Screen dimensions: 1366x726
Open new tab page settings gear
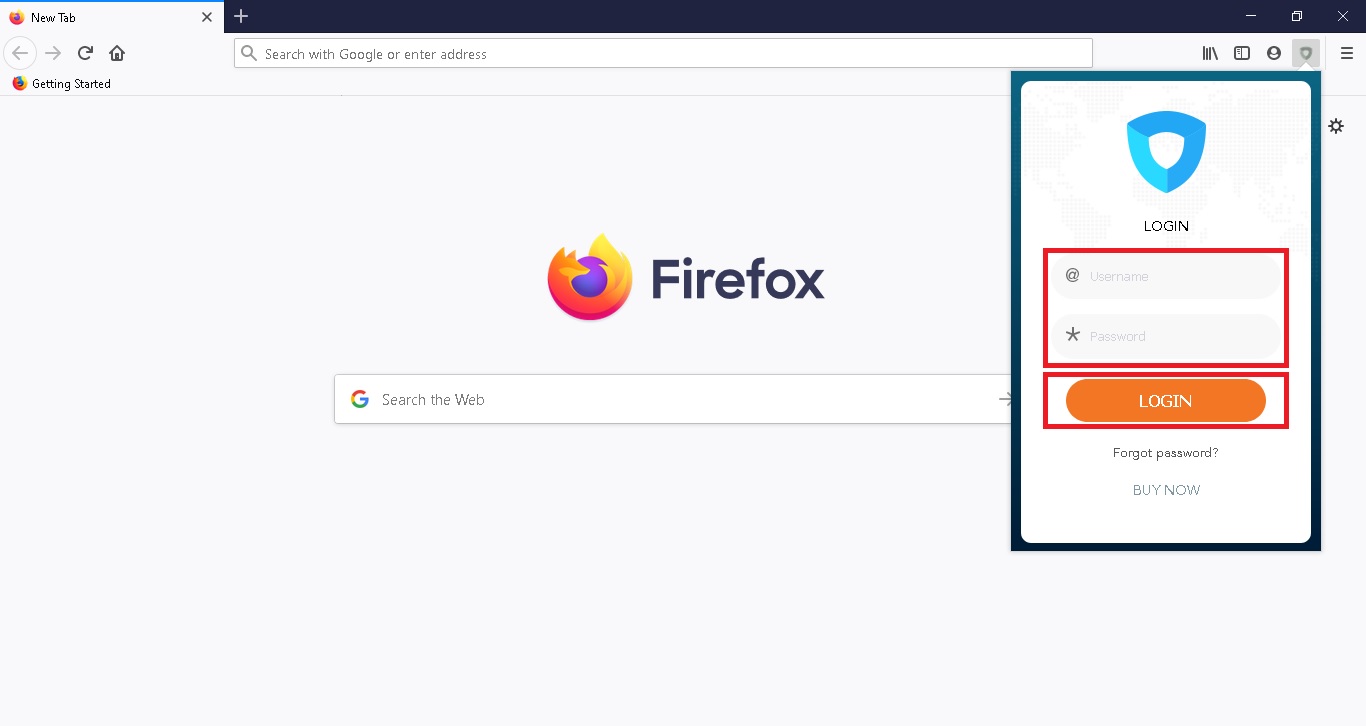[x=1336, y=126]
